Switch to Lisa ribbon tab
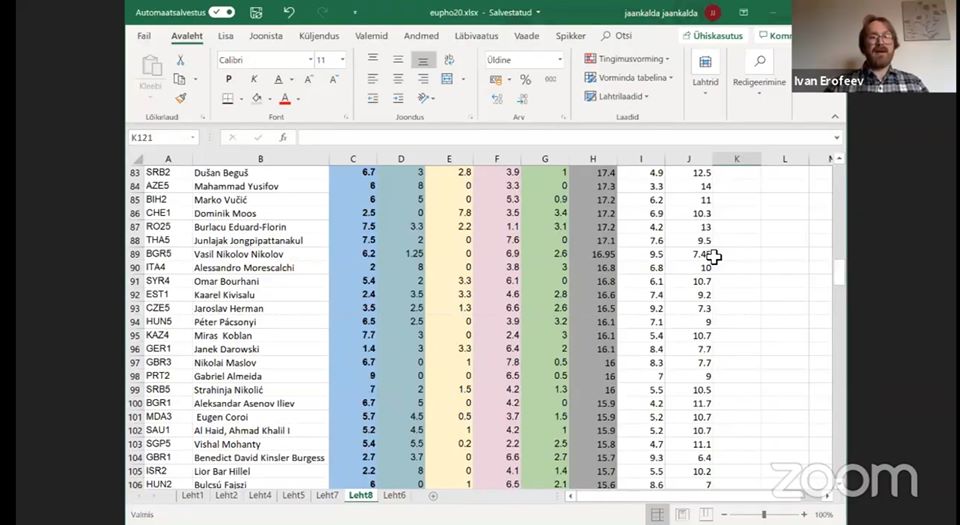This screenshot has height=525, width=960. (x=225, y=36)
